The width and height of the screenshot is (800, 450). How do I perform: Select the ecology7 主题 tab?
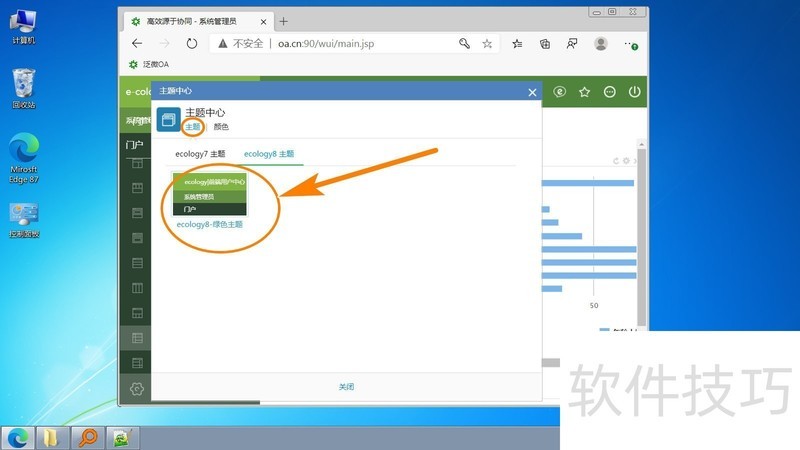200,154
